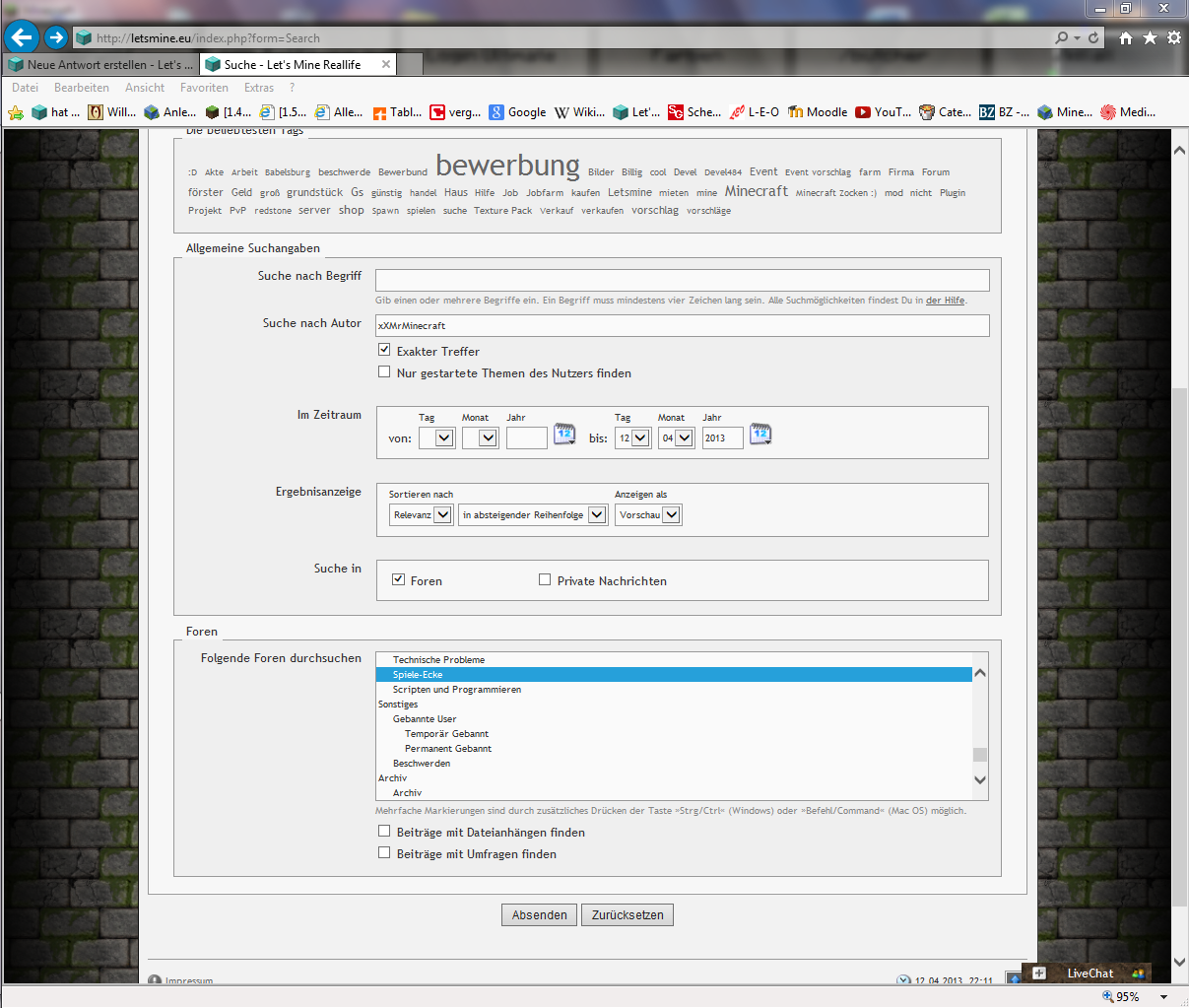This screenshot has width=1189, height=1008.
Task: Click the browser back arrow button
Action: click(x=21, y=37)
